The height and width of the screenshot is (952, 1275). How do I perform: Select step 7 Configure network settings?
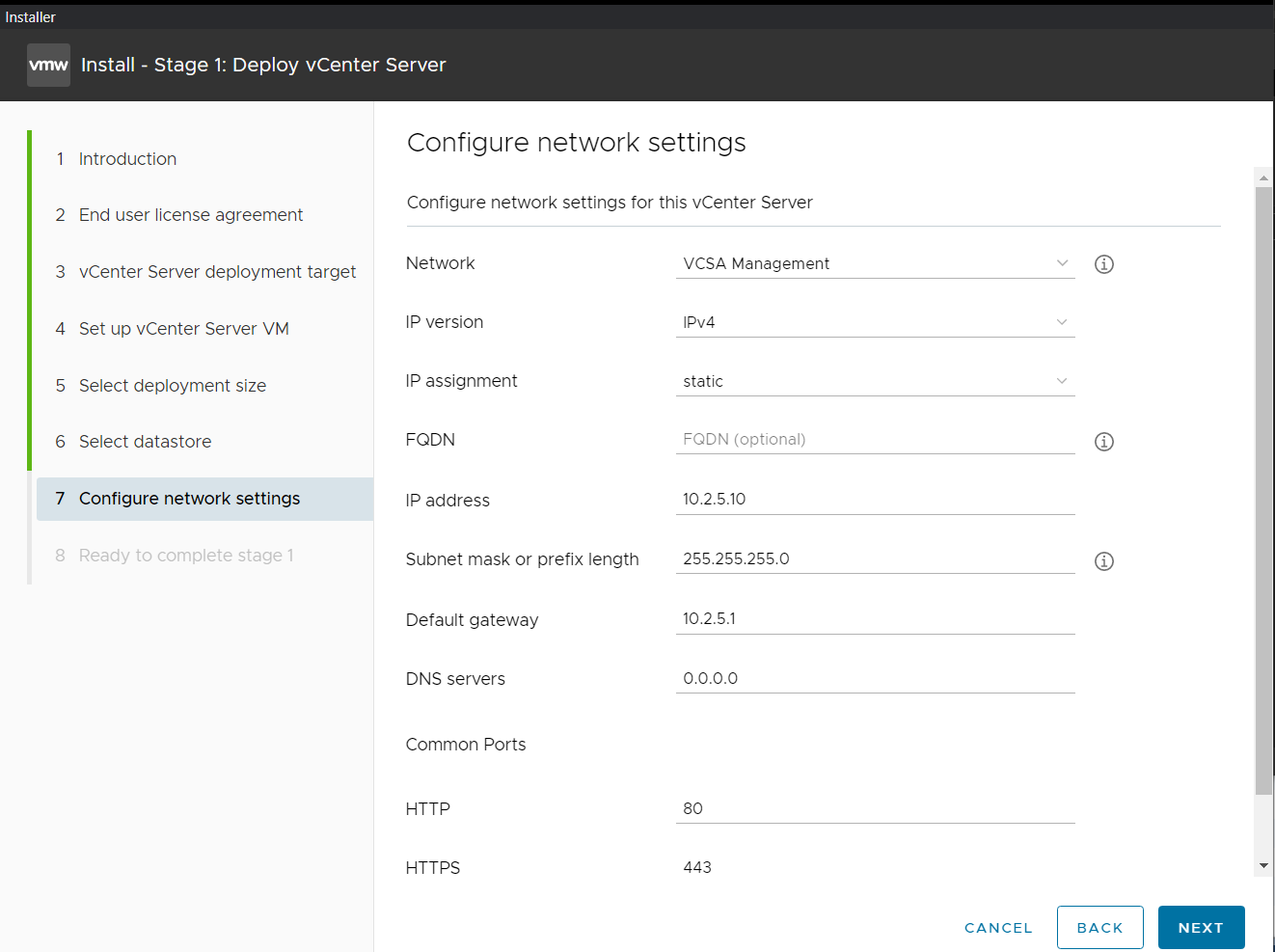pyautogui.click(x=204, y=499)
